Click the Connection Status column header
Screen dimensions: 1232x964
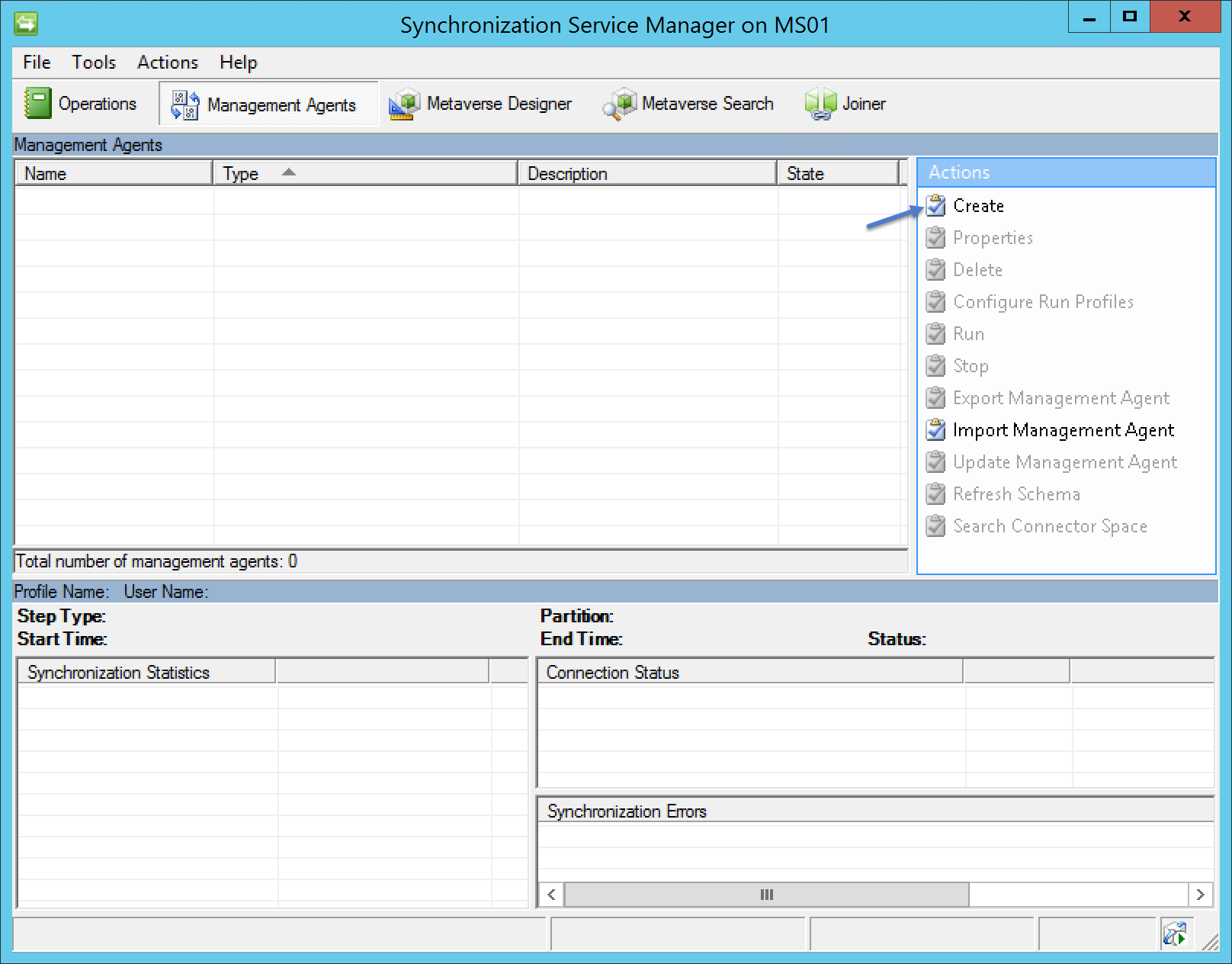tap(750, 672)
